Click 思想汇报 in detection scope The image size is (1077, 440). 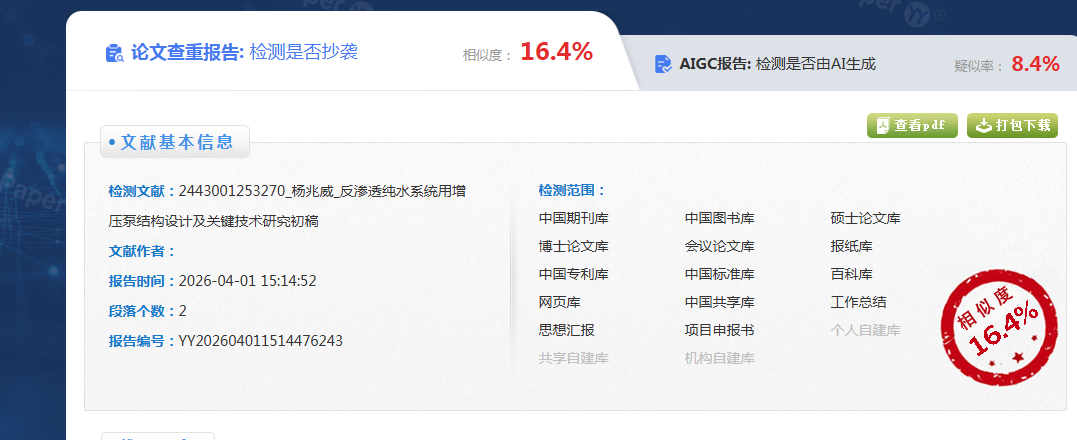pyautogui.click(x=566, y=330)
